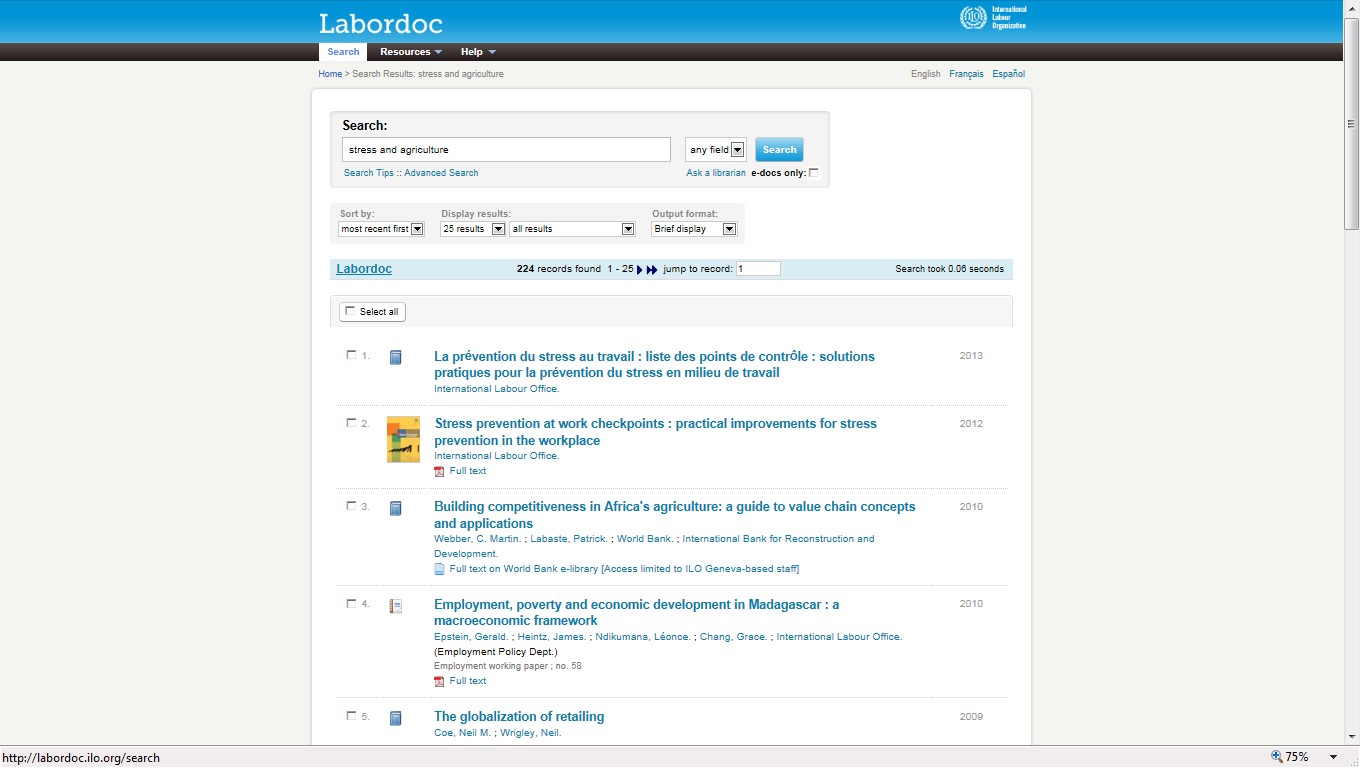
Task: Jump to last page double arrow
Action: 652,269
